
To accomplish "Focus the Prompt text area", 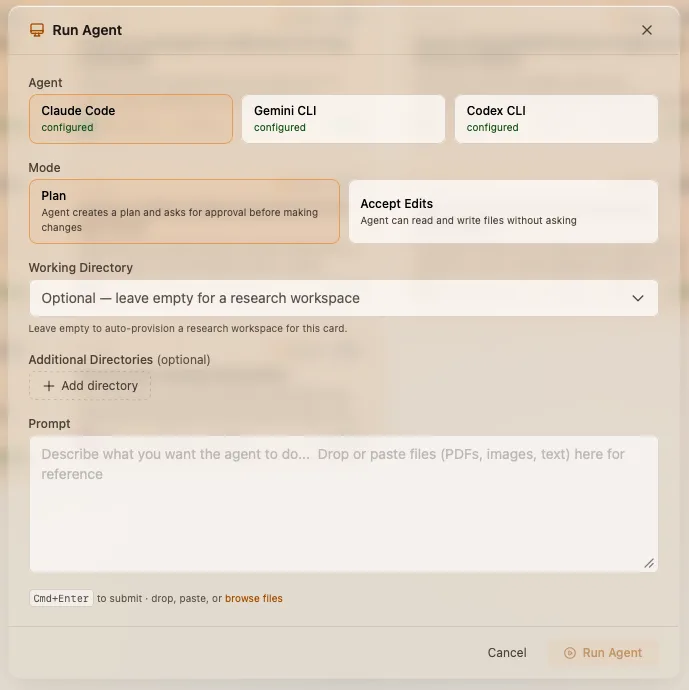I will click(x=344, y=504).
